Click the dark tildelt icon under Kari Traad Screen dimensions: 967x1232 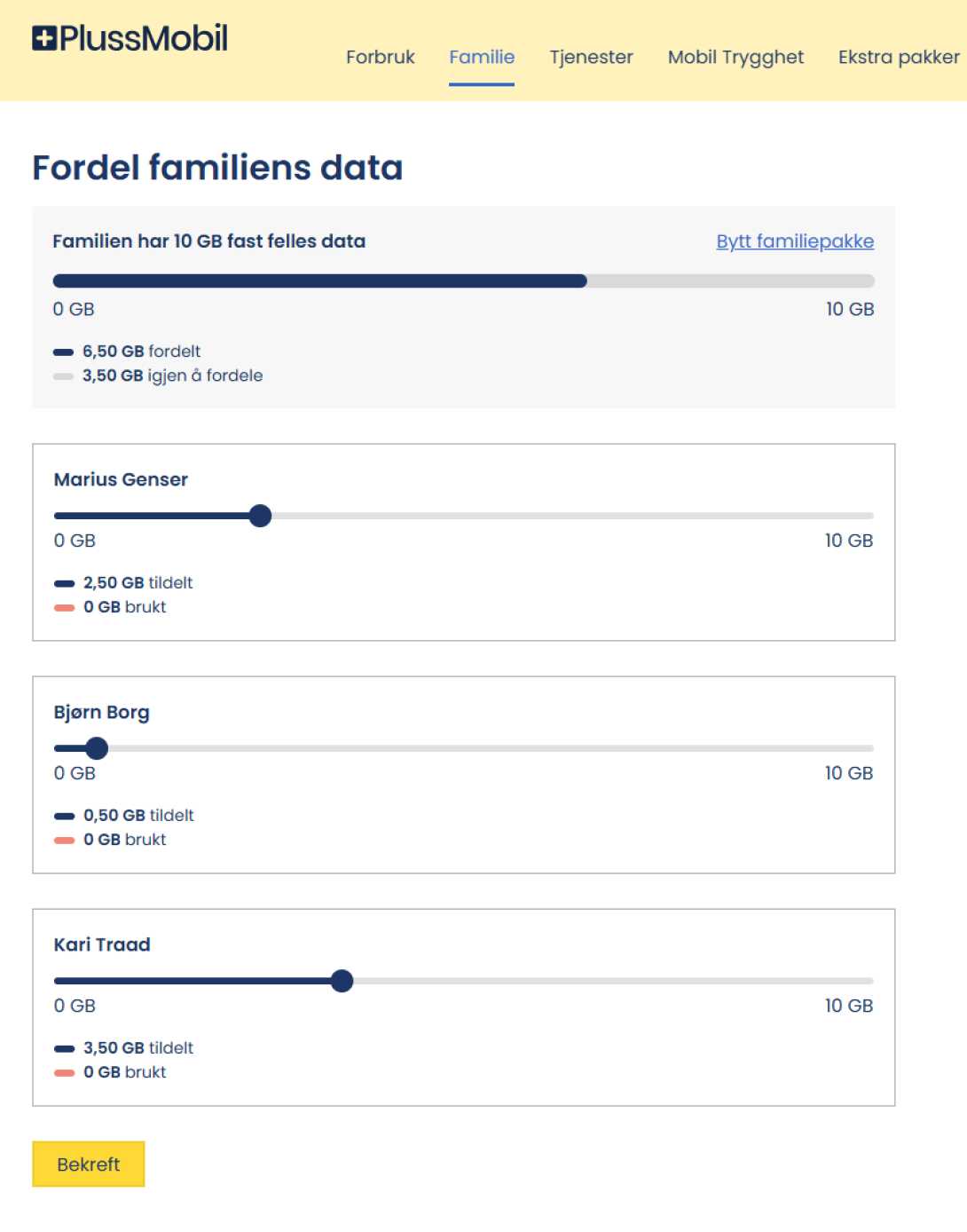click(x=64, y=1049)
